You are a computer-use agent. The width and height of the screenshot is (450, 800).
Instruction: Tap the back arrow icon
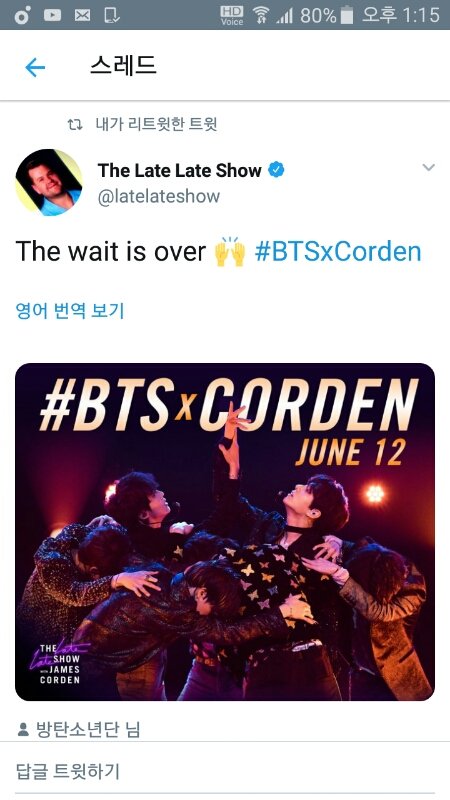point(35,67)
